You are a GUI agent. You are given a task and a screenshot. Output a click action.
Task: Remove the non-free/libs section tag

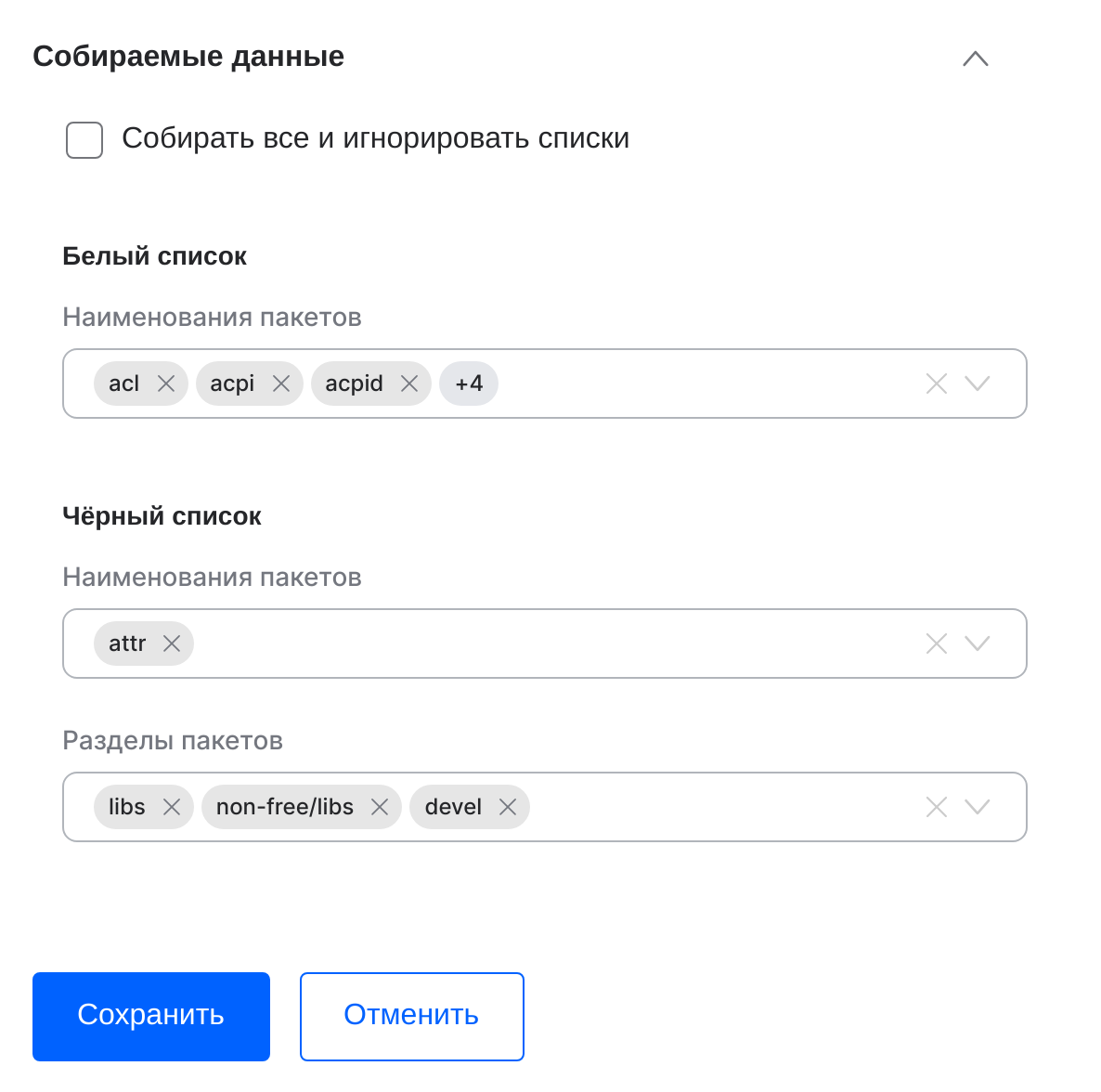coord(380,807)
